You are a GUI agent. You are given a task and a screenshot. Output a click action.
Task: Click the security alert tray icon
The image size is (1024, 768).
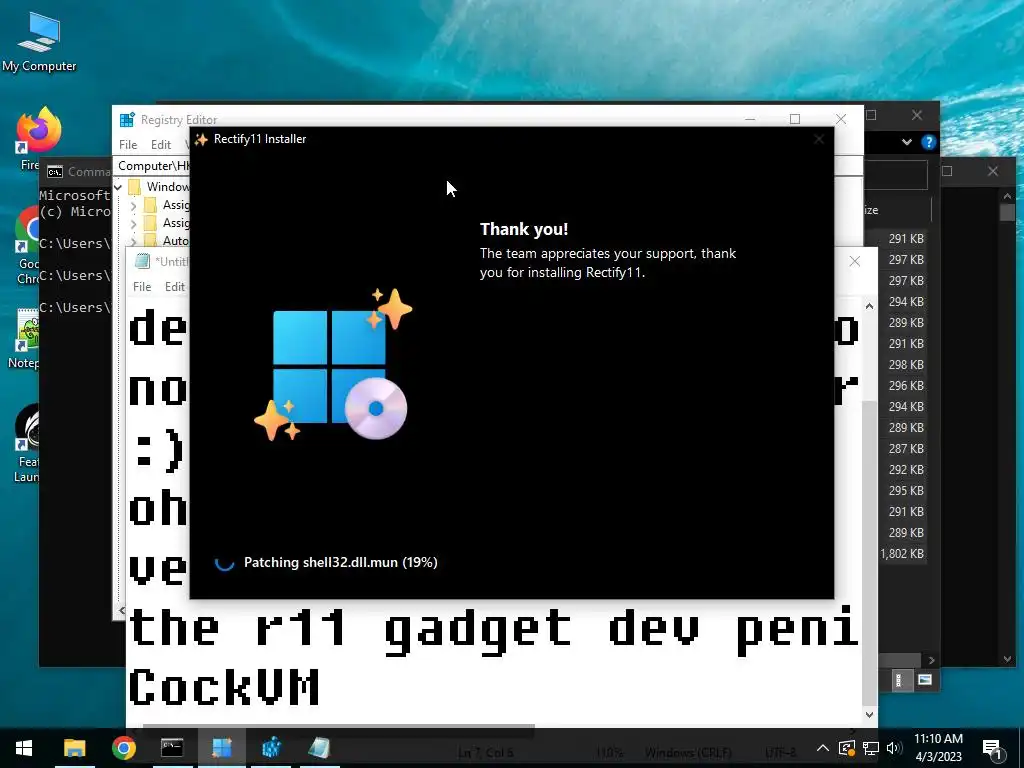pos(847,748)
